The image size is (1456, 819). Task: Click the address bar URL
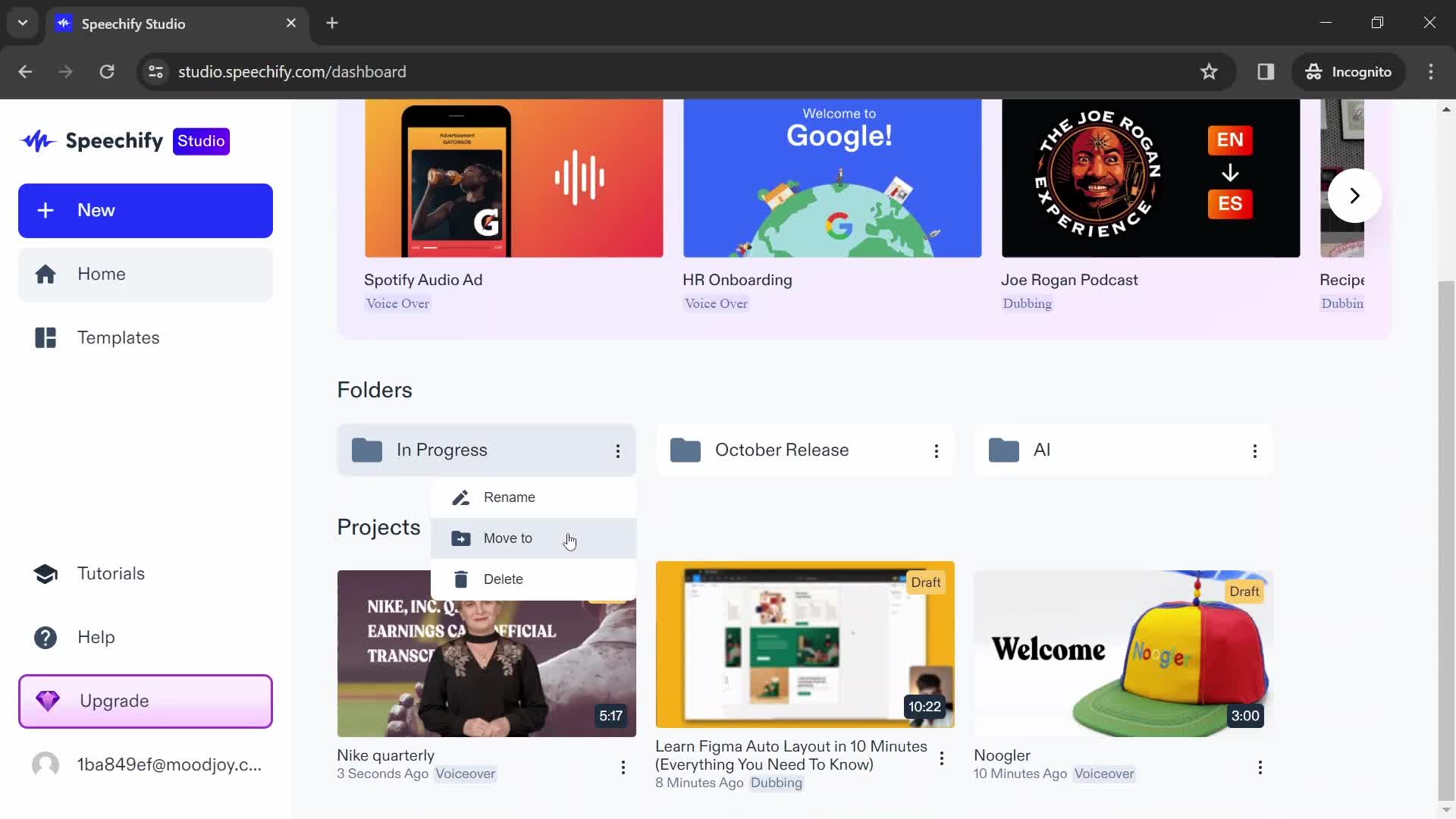[x=292, y=71]
